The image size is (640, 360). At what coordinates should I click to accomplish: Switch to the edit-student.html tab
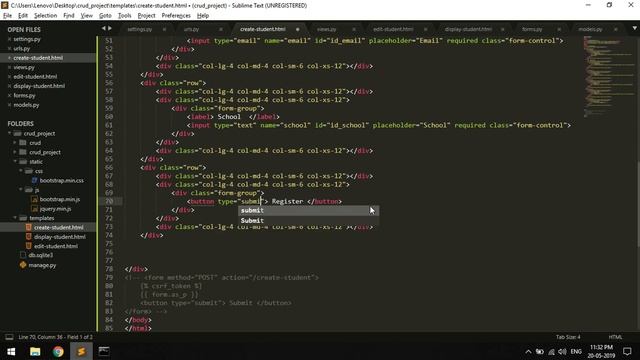393,29
